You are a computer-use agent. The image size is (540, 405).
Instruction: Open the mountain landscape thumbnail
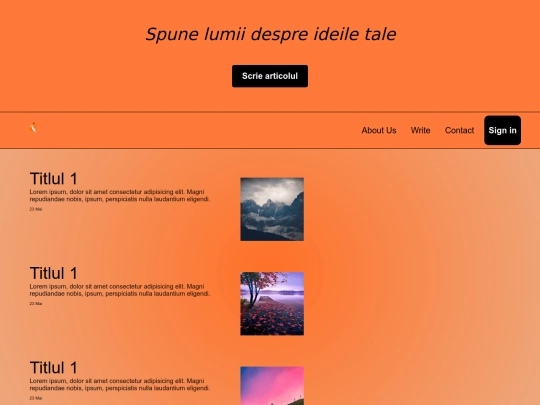[272, 209]
